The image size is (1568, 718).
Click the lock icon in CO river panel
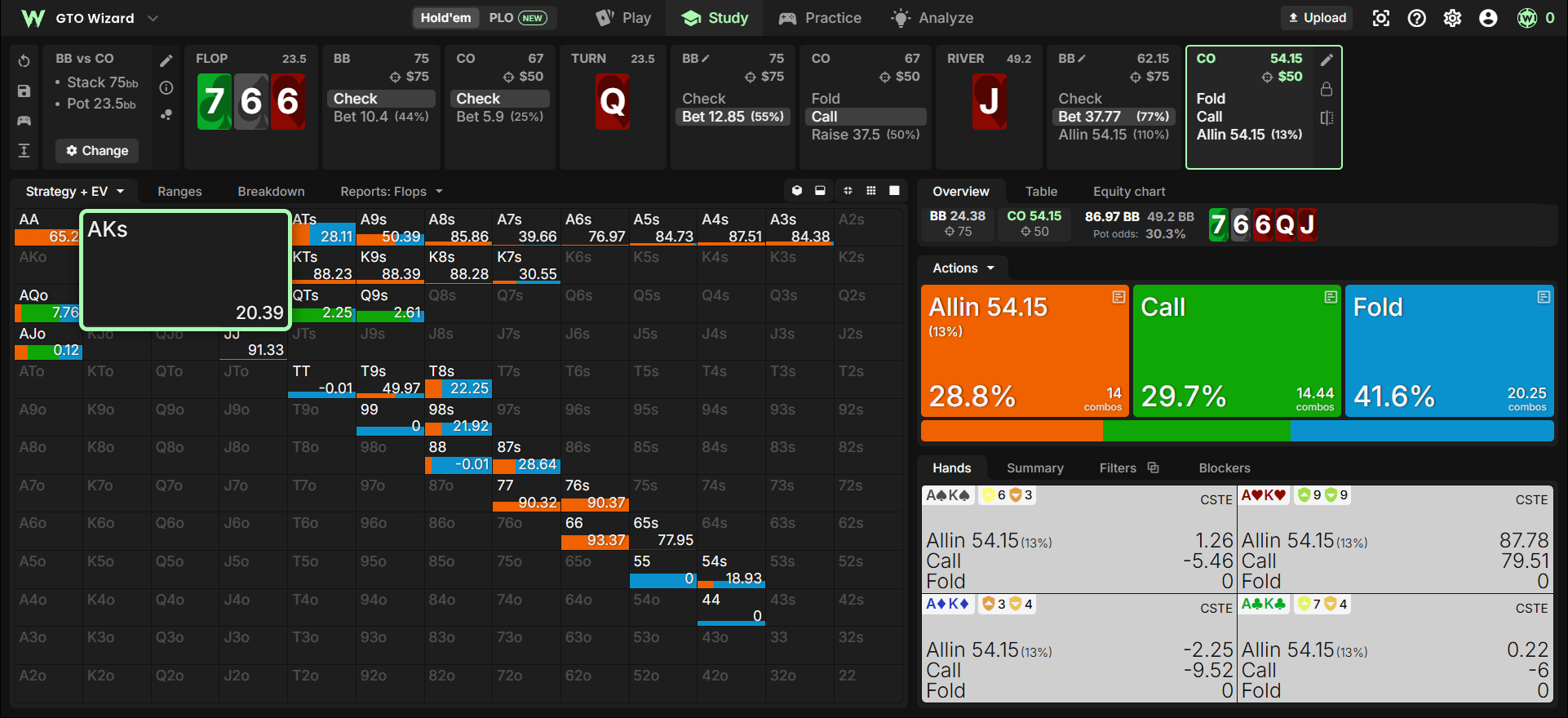[x=1327, y=89]
